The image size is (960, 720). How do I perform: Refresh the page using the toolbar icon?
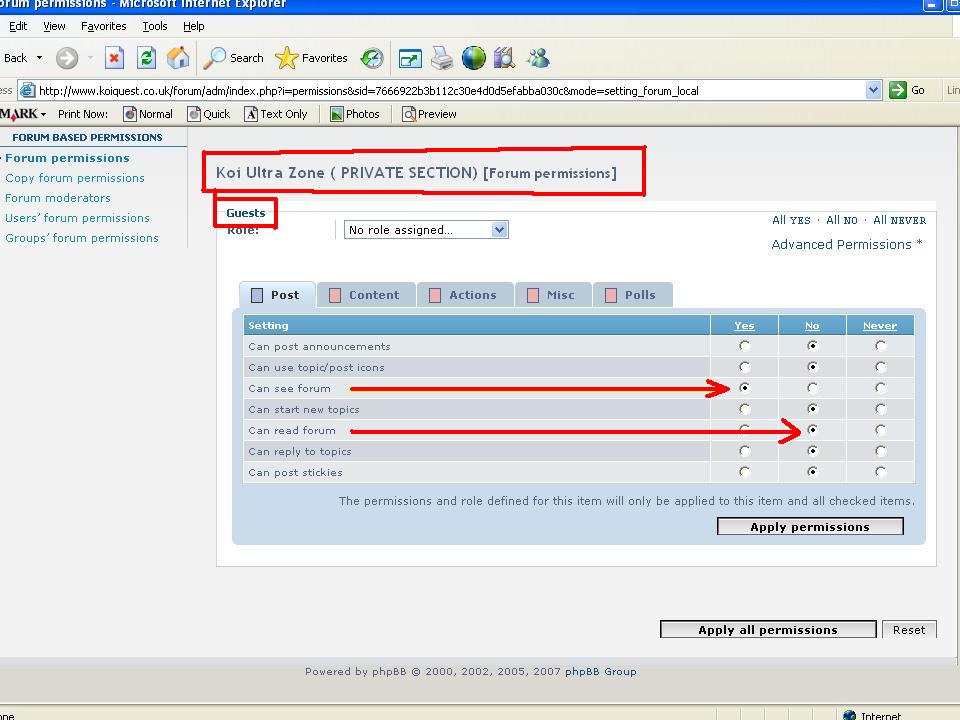(146, 58)
